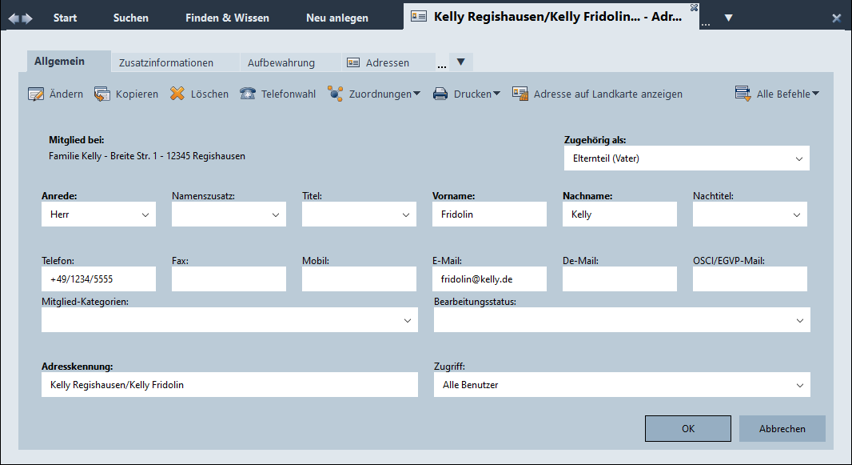Viewport: 852px width, 465px height.
Task: Switch to the Zusatzinformationen tab
Action: (166, 63)
